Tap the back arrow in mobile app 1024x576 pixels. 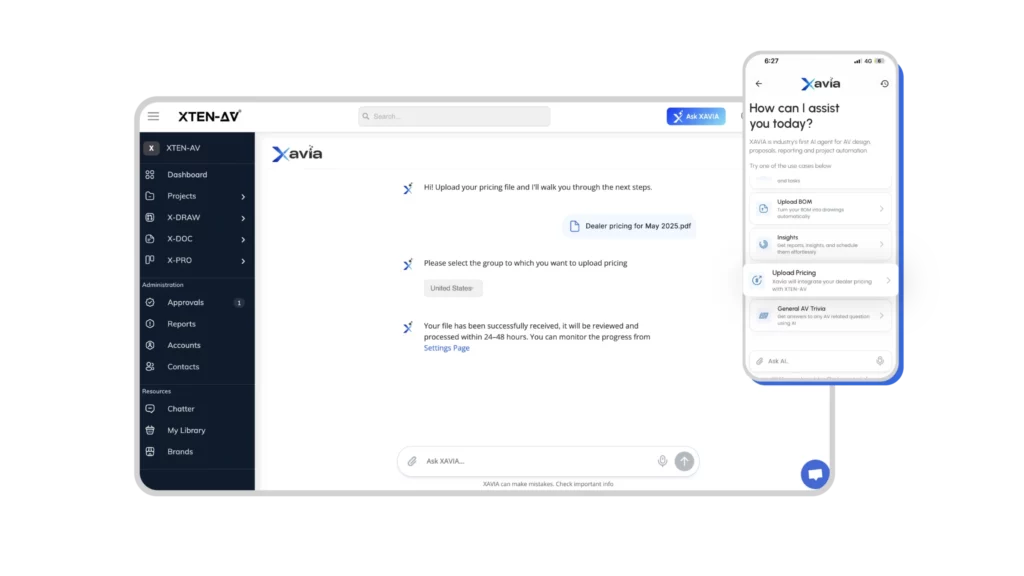pos(759,84)
